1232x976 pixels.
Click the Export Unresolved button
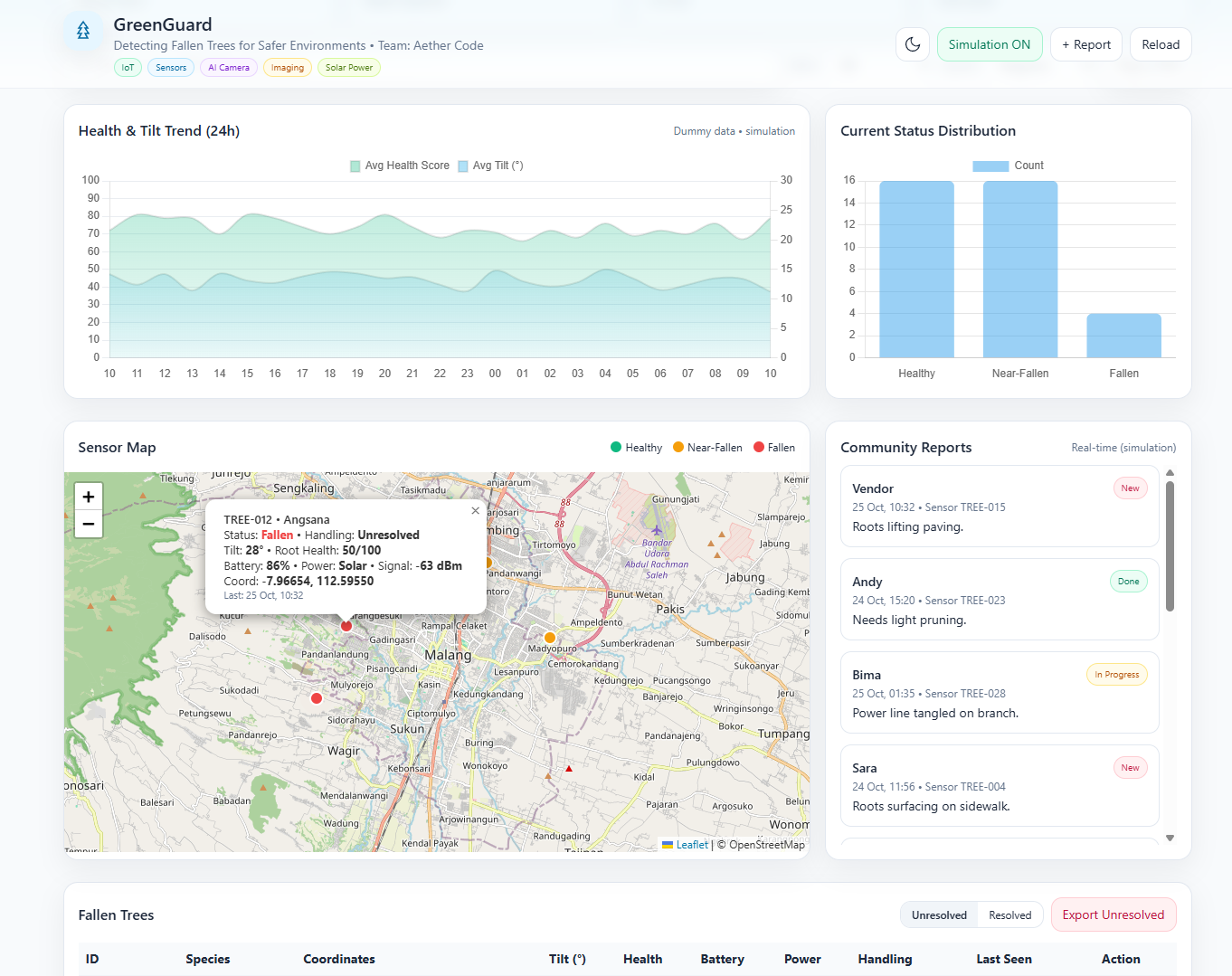(x=1113, y=914)
